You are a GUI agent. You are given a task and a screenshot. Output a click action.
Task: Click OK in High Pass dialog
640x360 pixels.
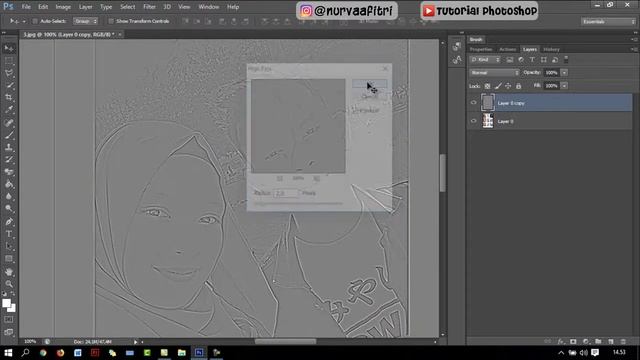click(x=369, y=84)
